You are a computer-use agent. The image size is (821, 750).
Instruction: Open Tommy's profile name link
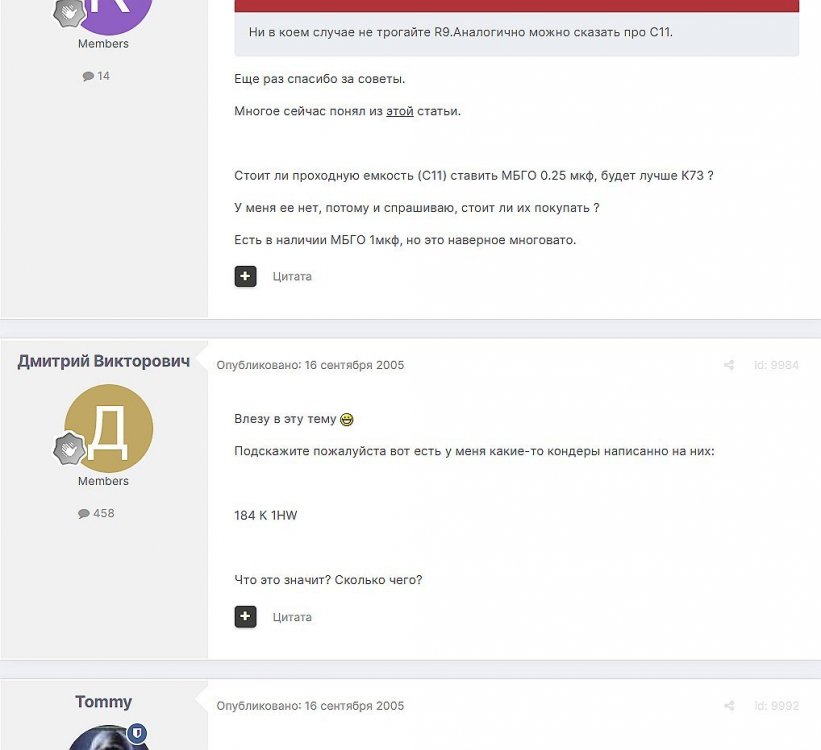(x=103, y=701)
